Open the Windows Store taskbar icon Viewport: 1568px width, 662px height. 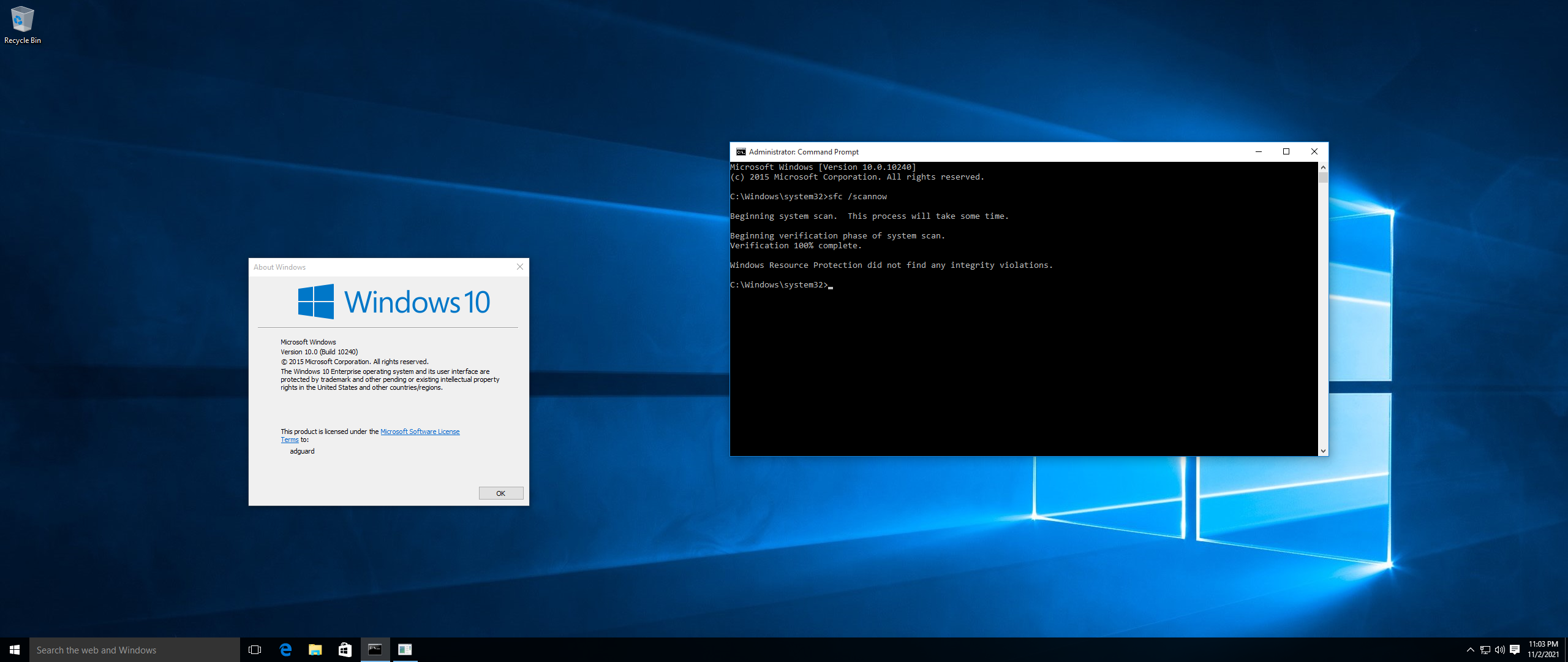pyautogui.click(x=345, y=650)
